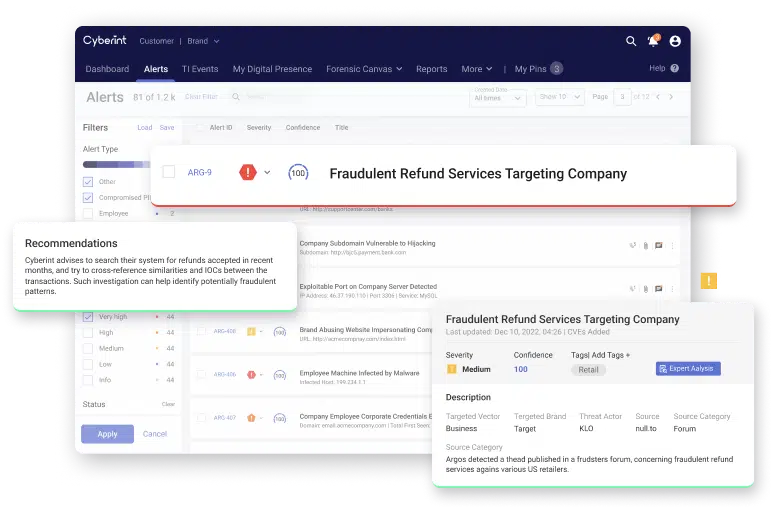
Task: Expand the ARG-9 severity chevron
Action: [268, 173]
